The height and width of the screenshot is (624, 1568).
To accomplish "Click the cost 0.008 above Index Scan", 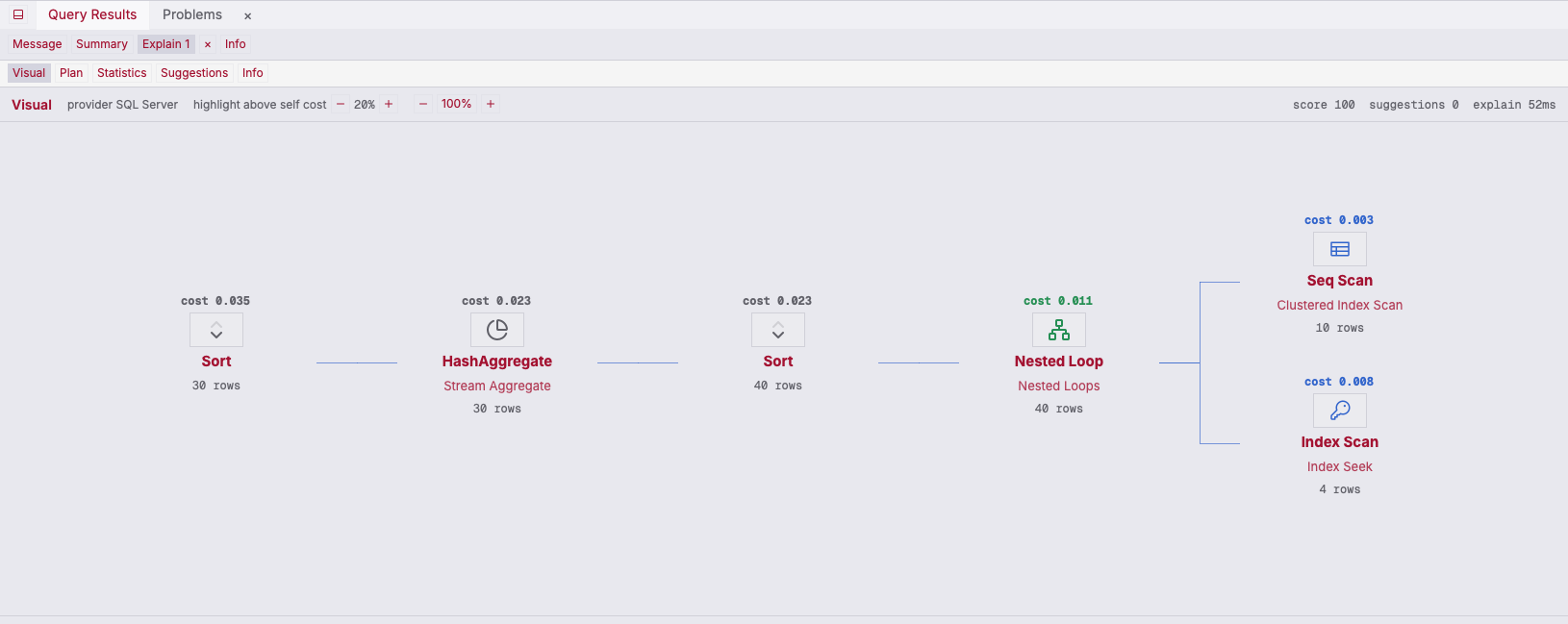I will 1339,382.
